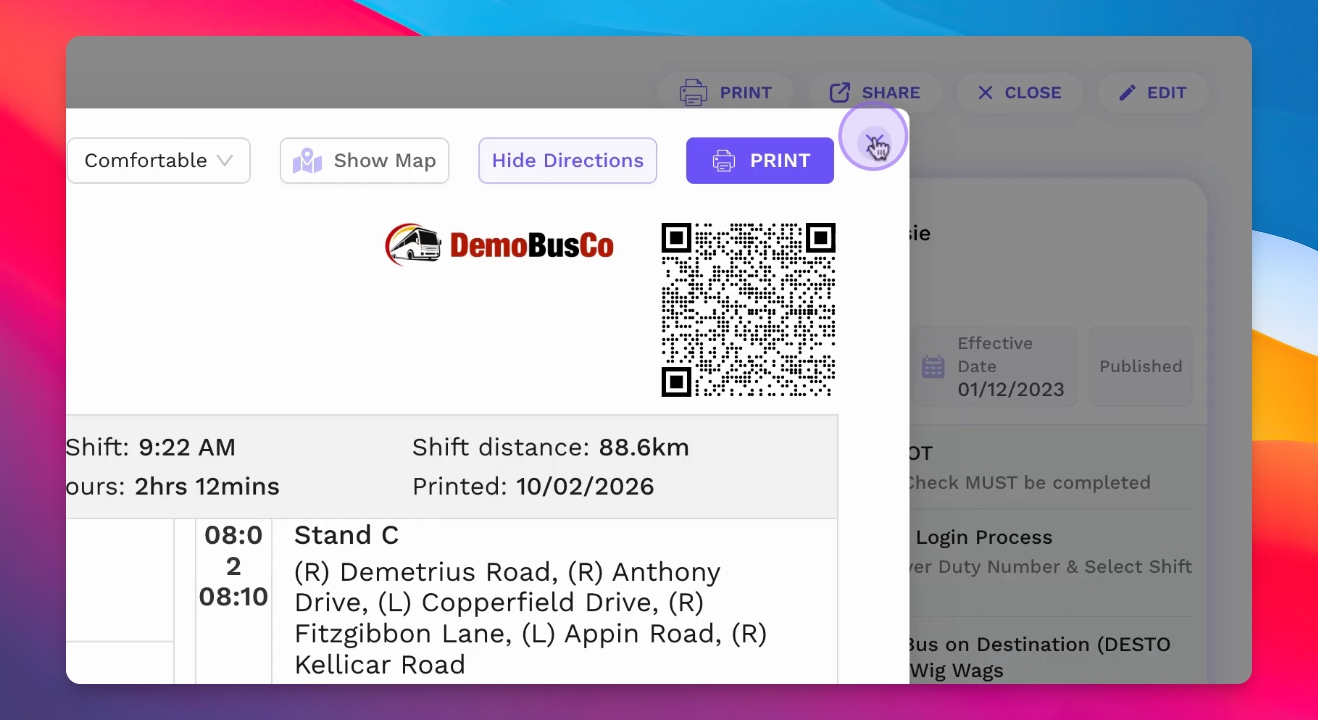Viewport: 1318px width, 720px height.
Task: Toggle the Hide Directions button
Action: click(x=568, y=160)
